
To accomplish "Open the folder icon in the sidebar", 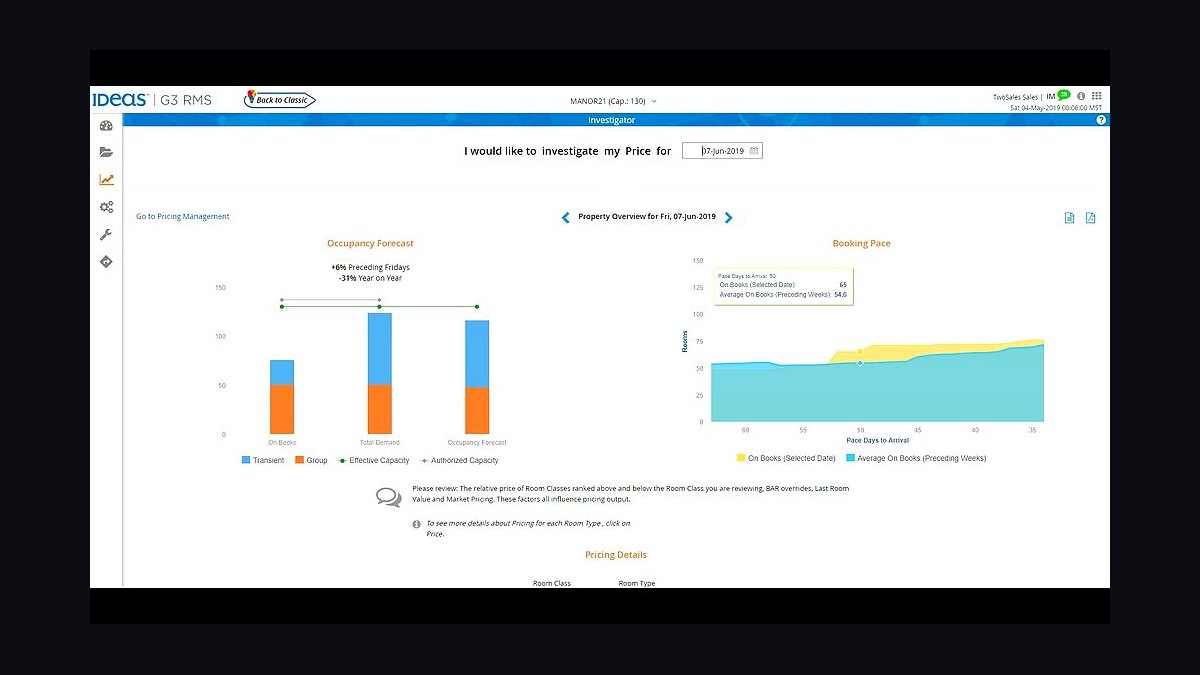I will 106,152.
